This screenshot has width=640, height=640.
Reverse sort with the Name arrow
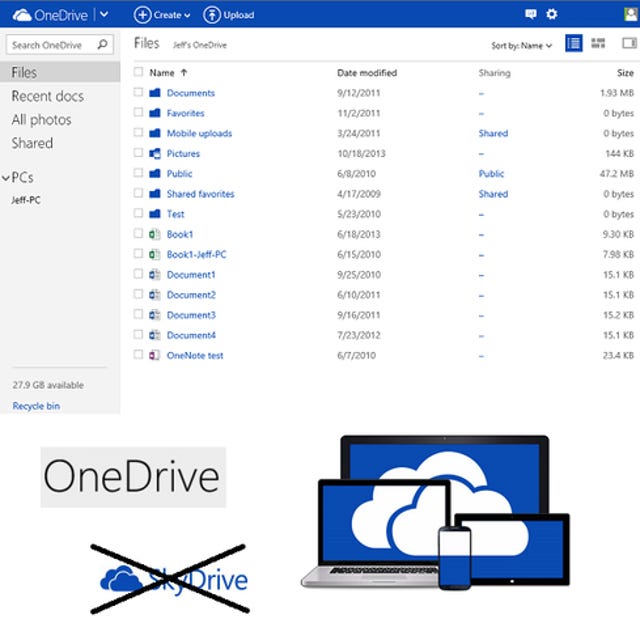click(184, 73)
